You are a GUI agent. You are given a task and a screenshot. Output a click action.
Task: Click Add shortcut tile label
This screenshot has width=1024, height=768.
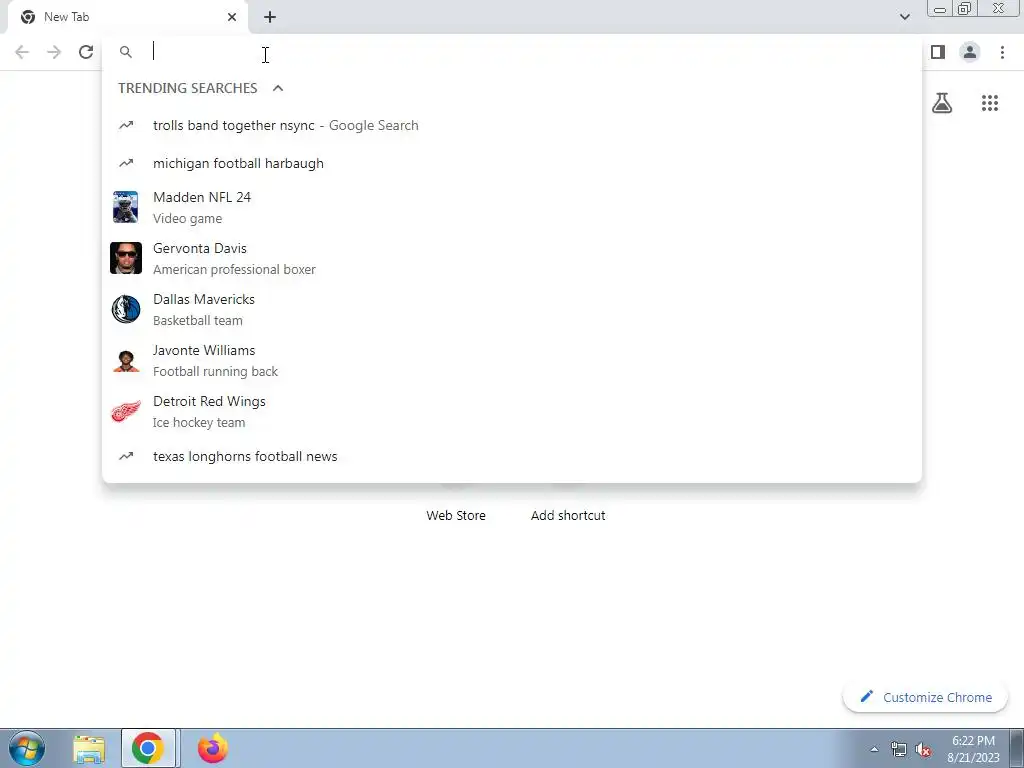point(568,515)
